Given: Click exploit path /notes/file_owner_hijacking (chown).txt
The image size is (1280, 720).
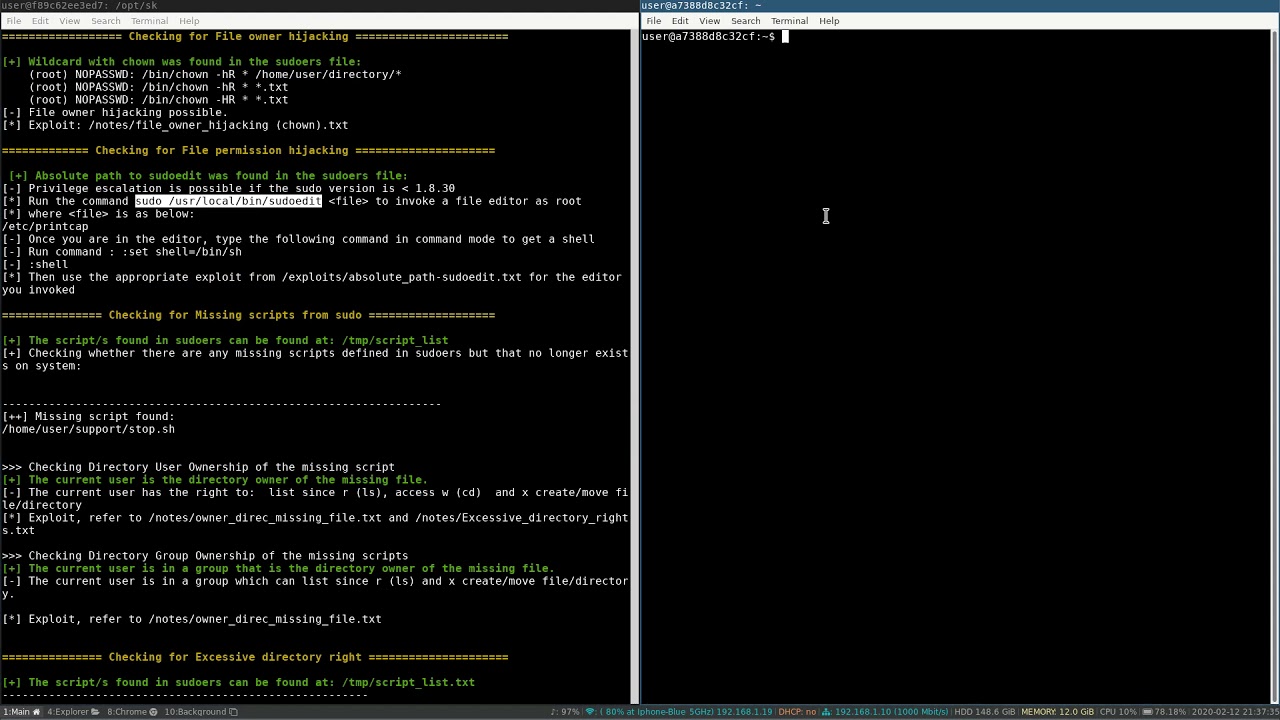Looking at the screenshot, I should coord(218,126).
